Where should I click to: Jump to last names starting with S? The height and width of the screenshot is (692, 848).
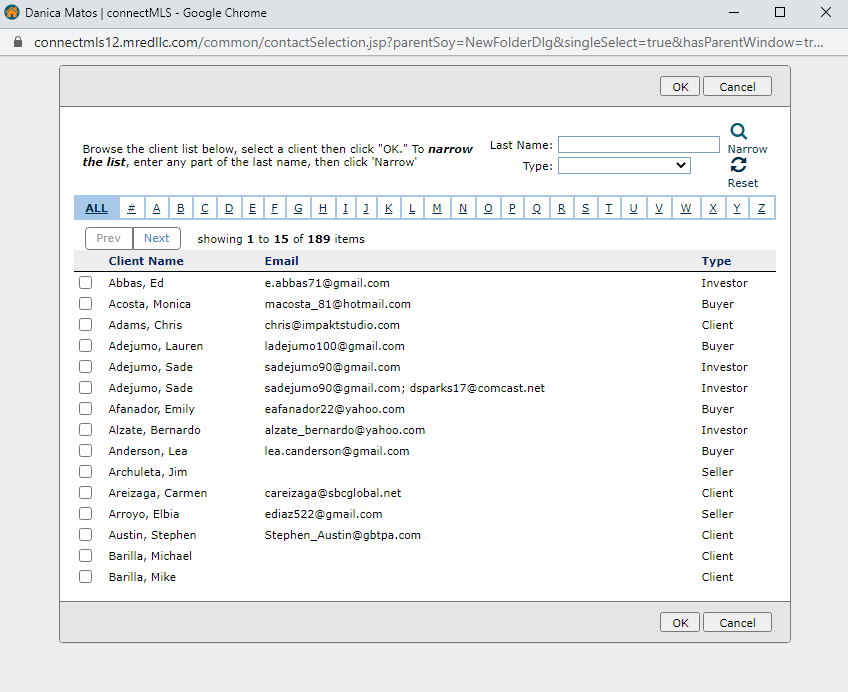pyautogui.click(x=585, y=208)
